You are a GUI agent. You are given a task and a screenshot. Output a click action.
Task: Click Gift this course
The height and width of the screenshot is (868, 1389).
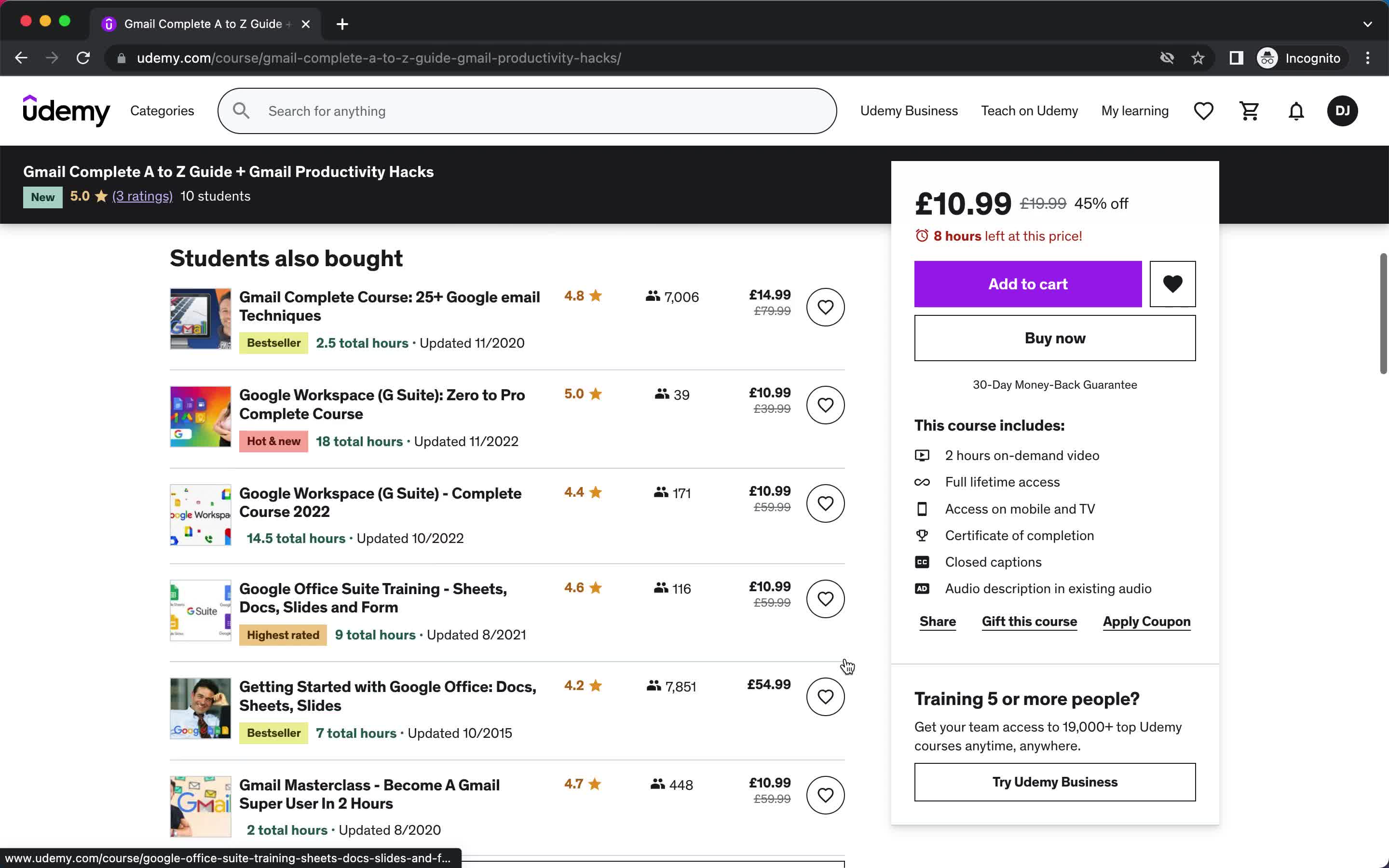(1029, 621)
